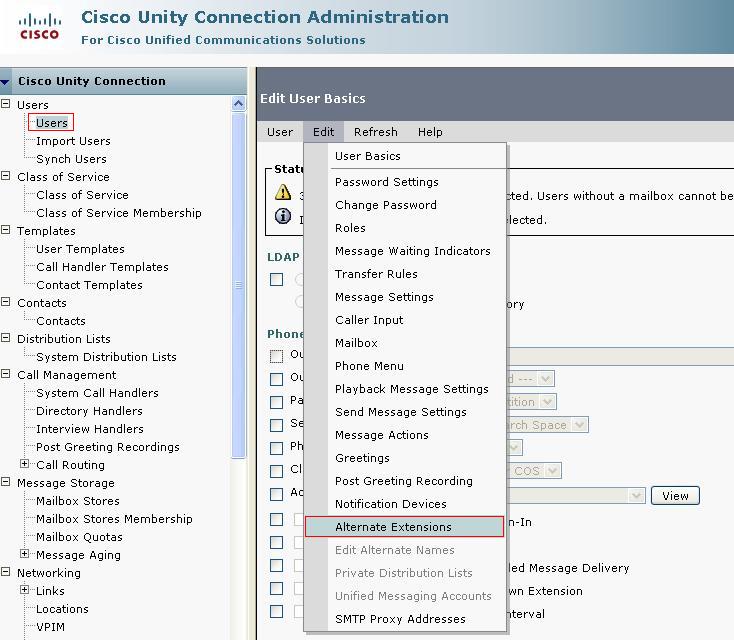Toggle the first checkbox under Phone section
The width and height of the screenshot is (734, 640).
coord(277,356)
